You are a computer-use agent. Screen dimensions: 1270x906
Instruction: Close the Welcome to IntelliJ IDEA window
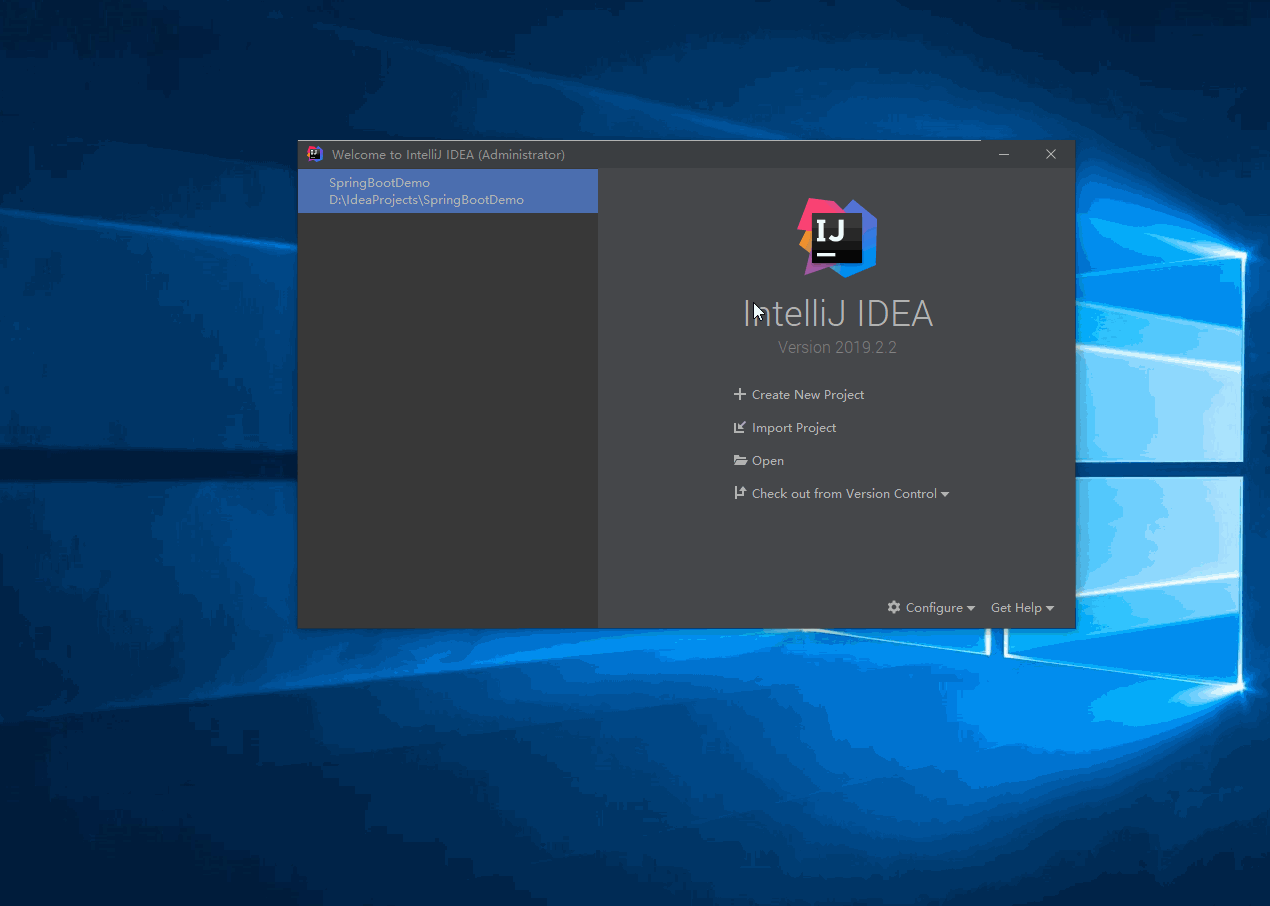[x=1051, y=154]
